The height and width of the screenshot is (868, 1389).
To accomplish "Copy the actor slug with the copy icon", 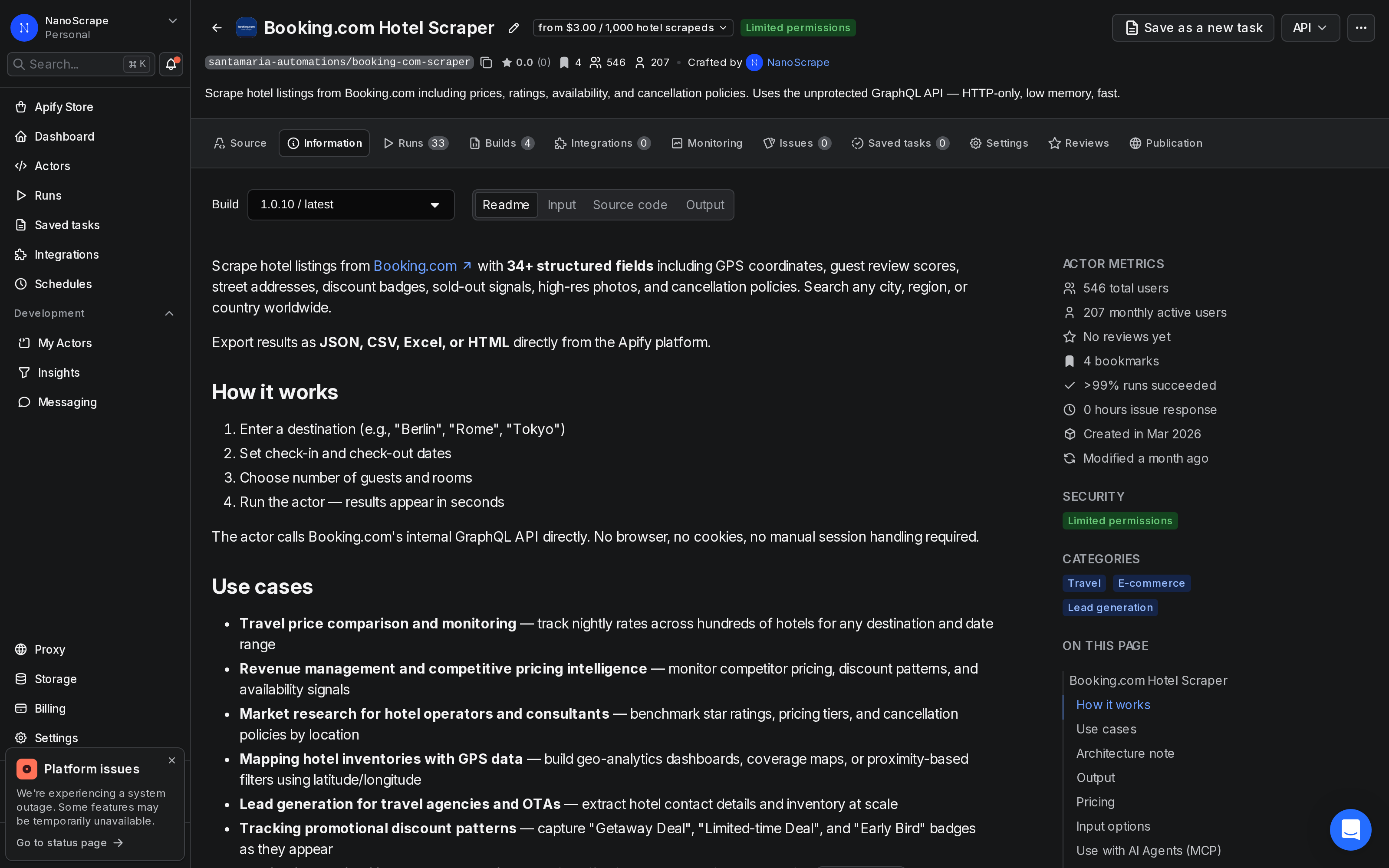I will [x=486, y=62].
